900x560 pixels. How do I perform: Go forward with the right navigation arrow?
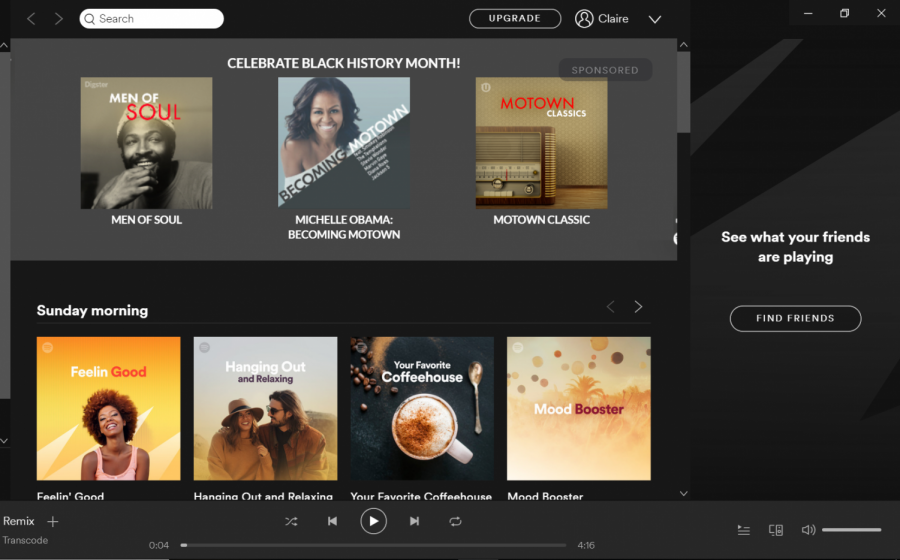pos(59,19)
